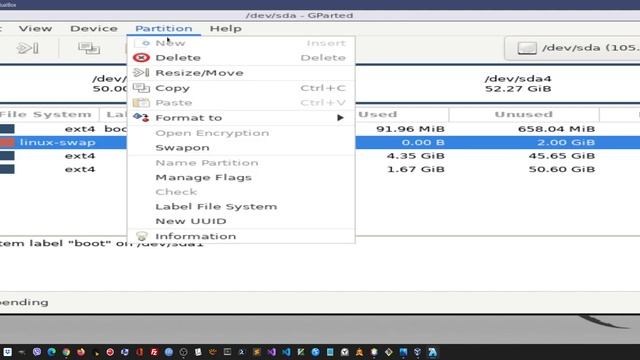Screen dimensions: 640x360
Task: Click the 4.35 GiB used value
Action: coord(416,156)
